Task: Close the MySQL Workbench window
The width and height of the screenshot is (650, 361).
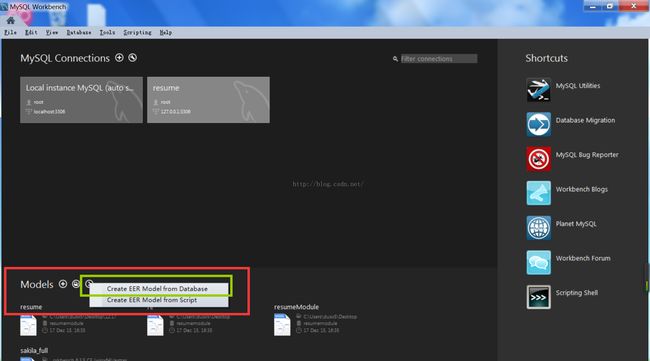Action: (x=633, y=6)
